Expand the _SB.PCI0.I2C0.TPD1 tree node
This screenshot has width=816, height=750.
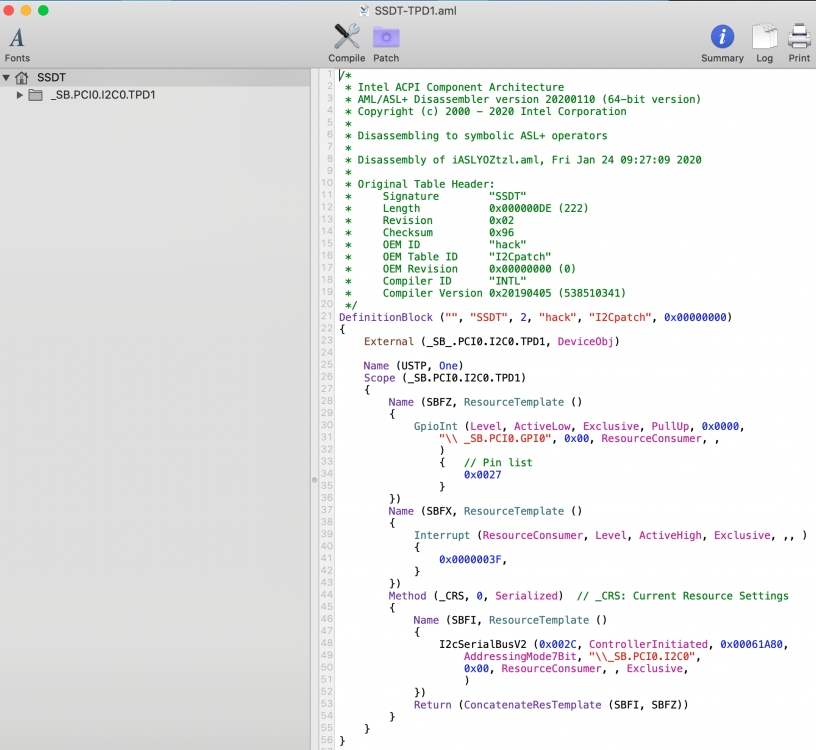(x=19, y=95)
